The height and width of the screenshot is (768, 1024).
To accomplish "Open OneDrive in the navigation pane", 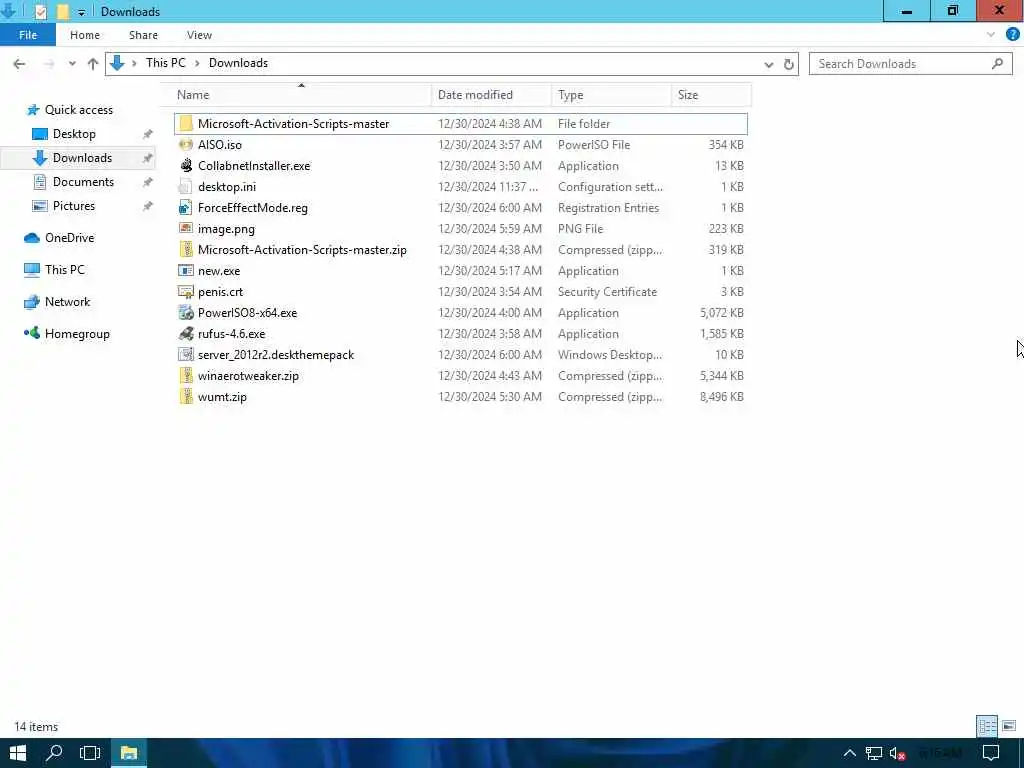I will [x=69, y=238].
